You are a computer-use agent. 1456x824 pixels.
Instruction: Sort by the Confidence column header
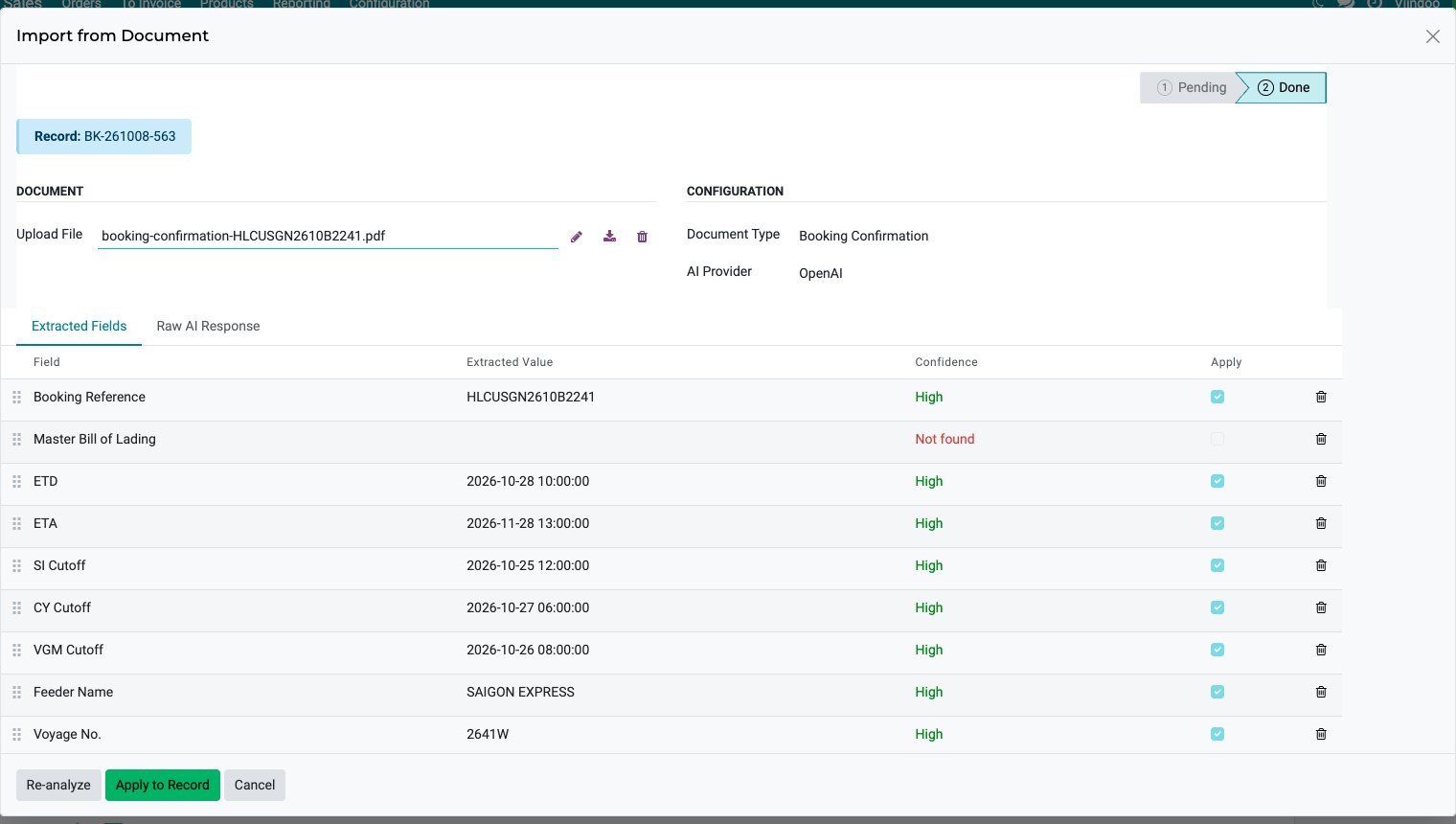point(946,362)
